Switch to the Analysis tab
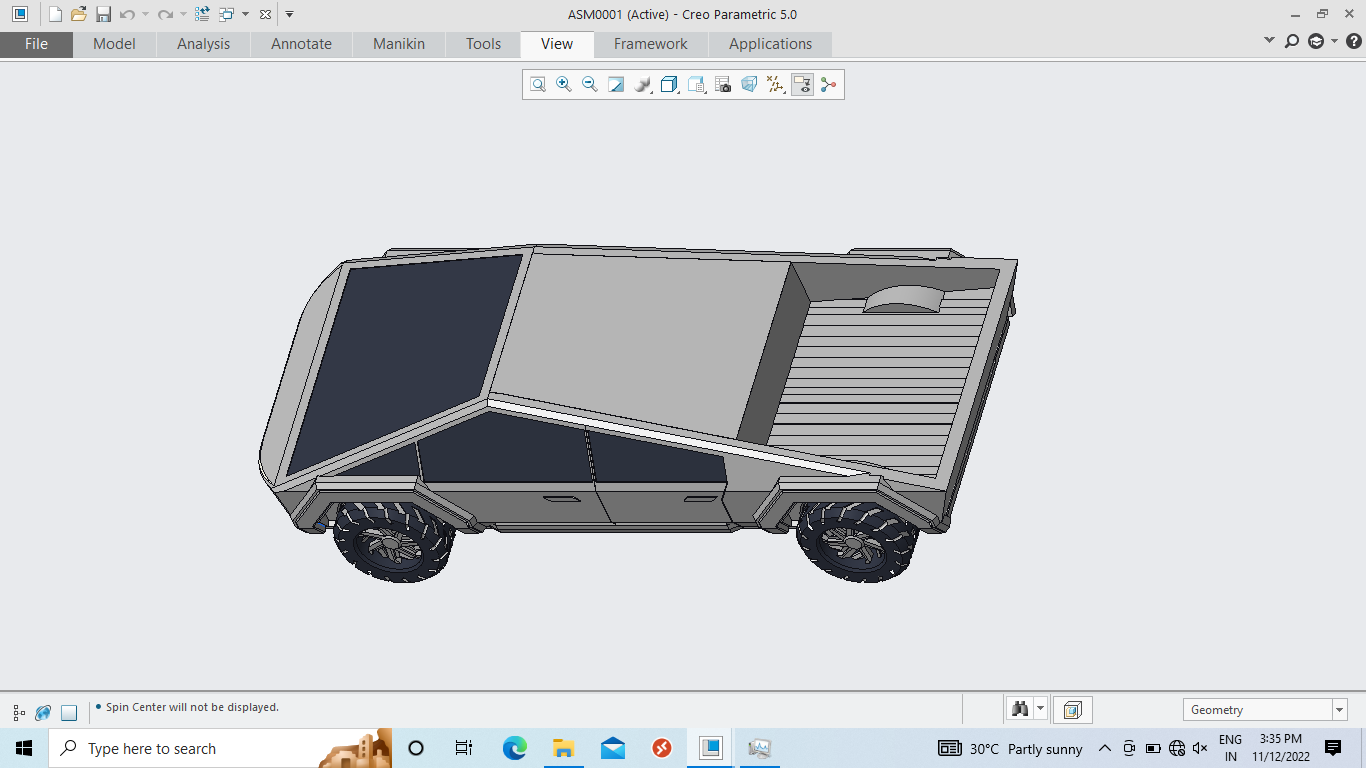1366x768 pixels. coord(203,44)
